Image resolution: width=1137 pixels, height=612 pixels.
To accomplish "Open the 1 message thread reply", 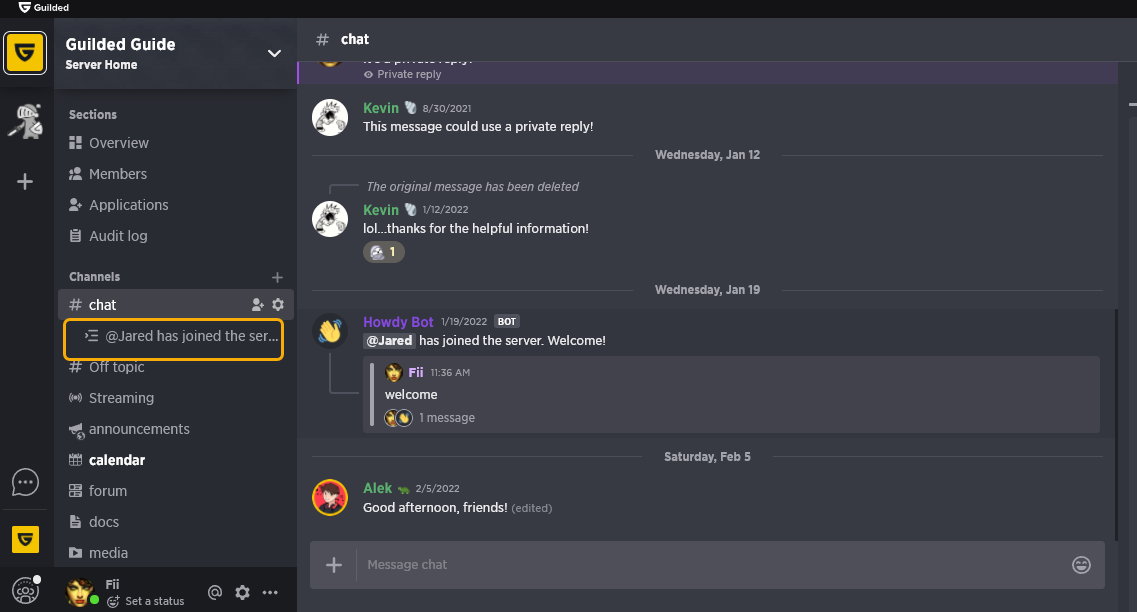I will click(447, 418).
